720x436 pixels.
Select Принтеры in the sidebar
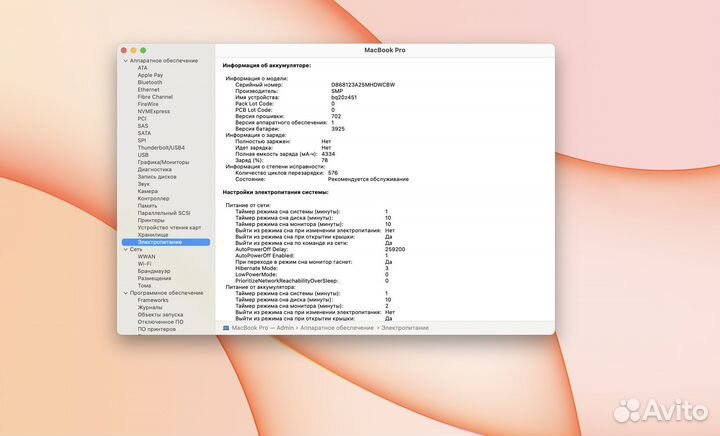[x=151, y=220]
